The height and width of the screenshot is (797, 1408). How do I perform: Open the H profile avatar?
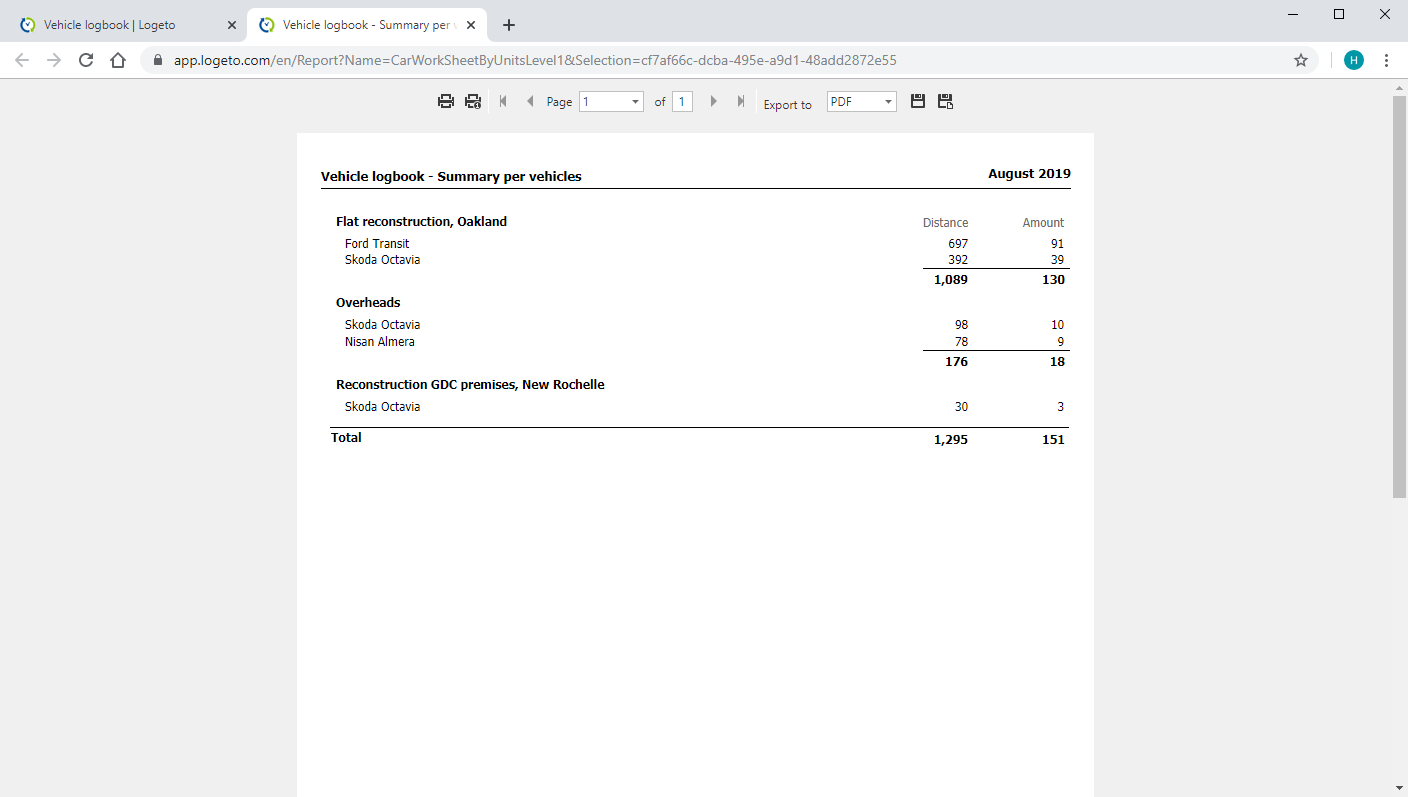click(x=1354, y=60)
